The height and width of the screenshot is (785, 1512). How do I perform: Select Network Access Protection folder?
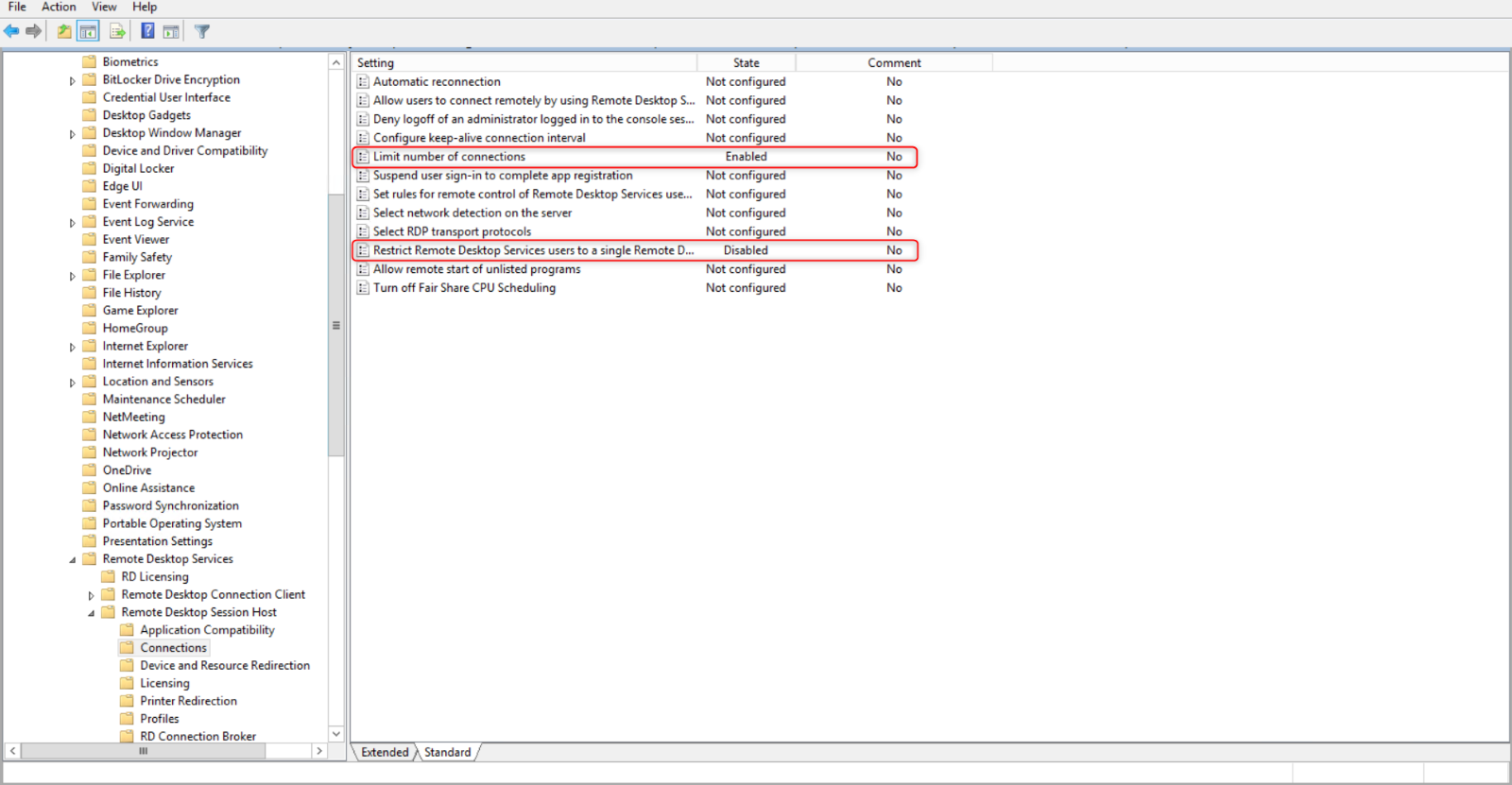click(x=173, y=435)
